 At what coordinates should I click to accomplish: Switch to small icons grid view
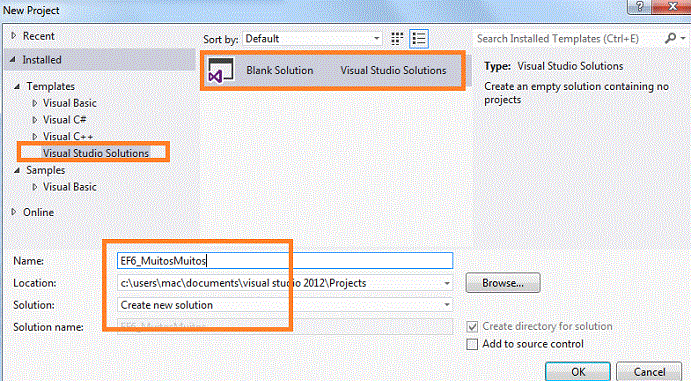pos(397,39)
